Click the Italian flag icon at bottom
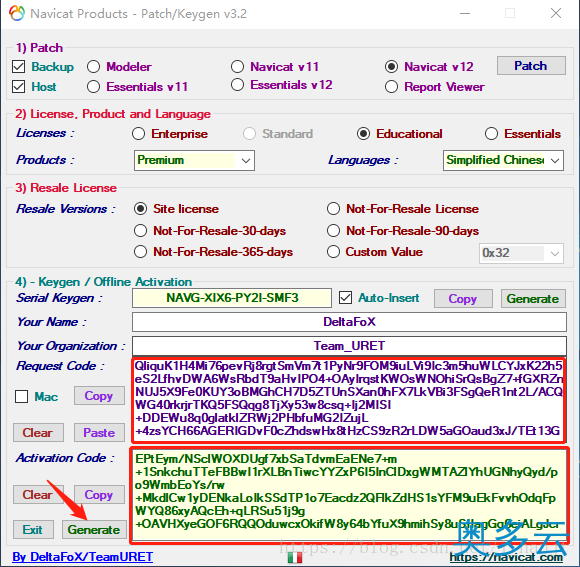Image resolution: width=580 pixels, height=567 pixels. click(x=295, y=557)
